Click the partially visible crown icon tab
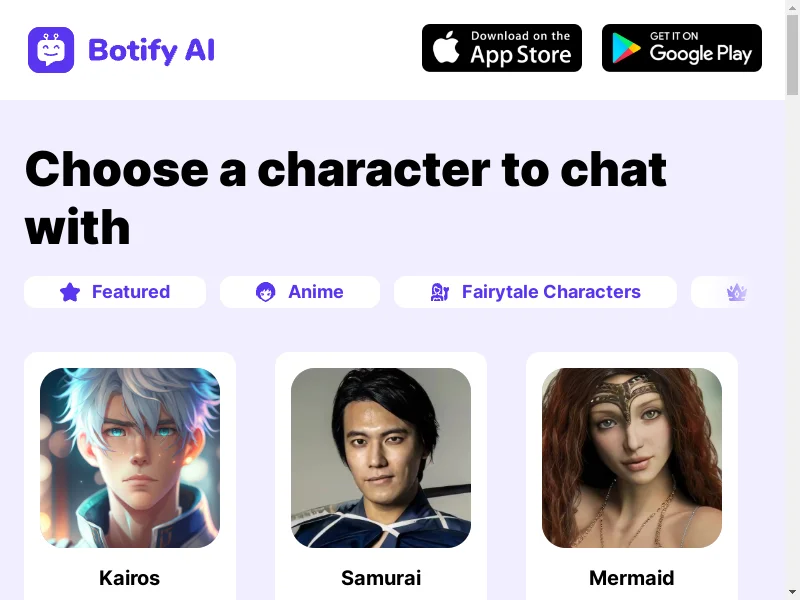 pyautogui.click(x=736, y=292)
